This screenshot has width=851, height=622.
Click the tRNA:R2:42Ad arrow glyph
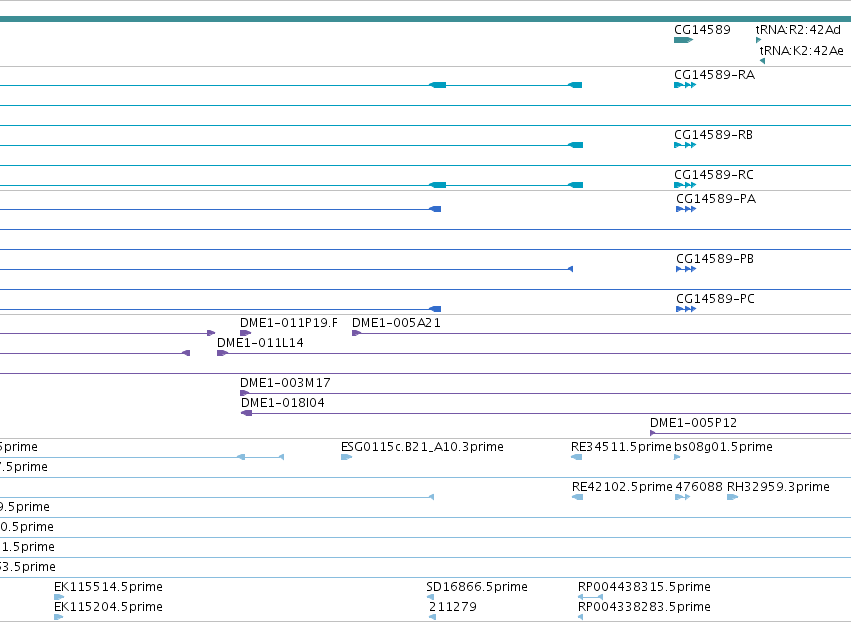pyautogui.click(x=758, y=40)
